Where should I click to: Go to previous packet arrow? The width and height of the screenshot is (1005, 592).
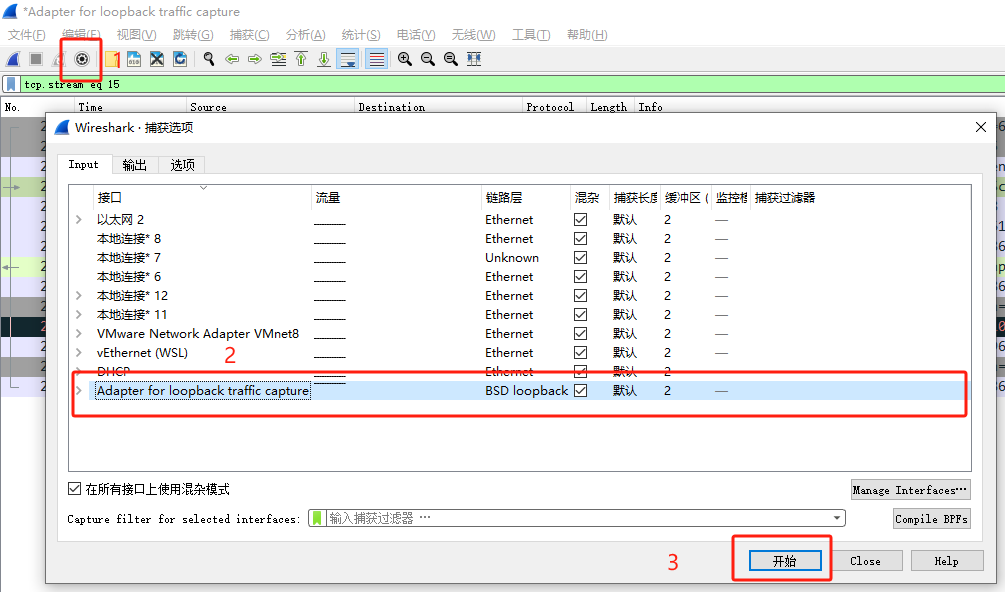click(x=232, y=60)
